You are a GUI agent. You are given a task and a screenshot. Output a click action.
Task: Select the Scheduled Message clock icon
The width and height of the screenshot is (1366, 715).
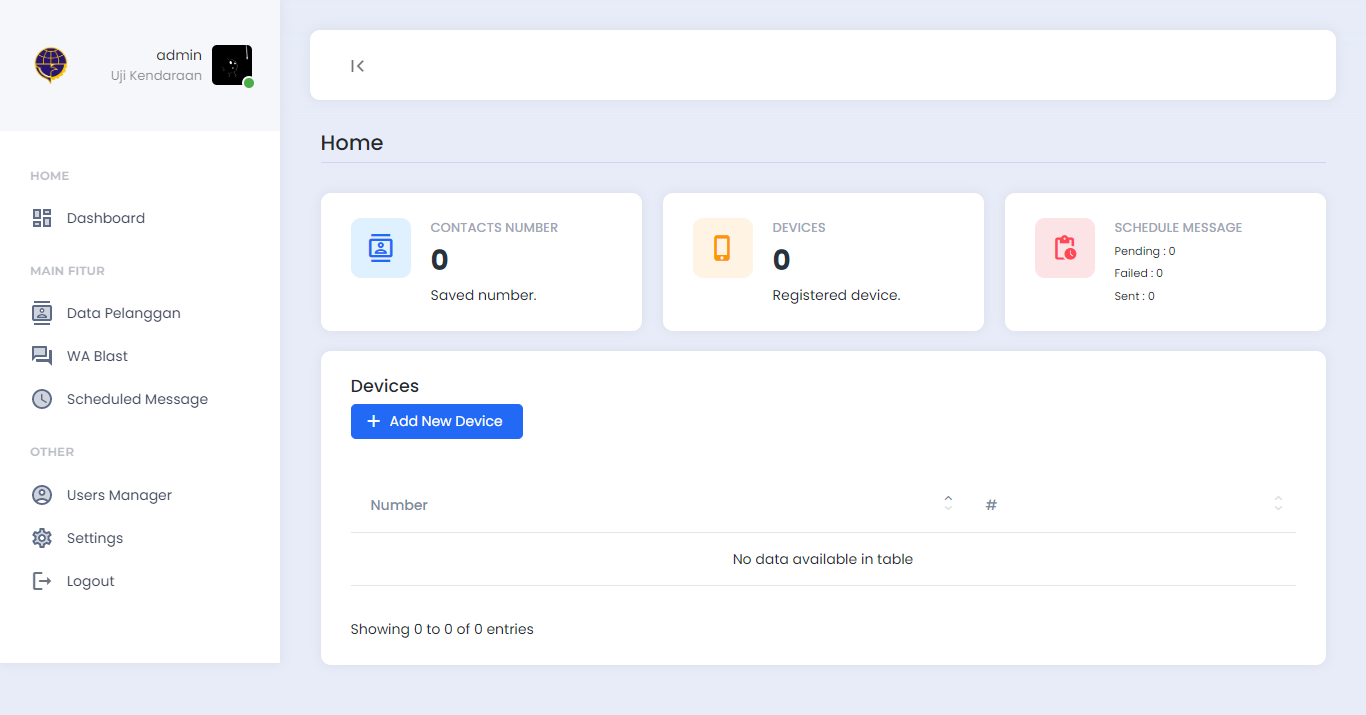click(41, 398)
